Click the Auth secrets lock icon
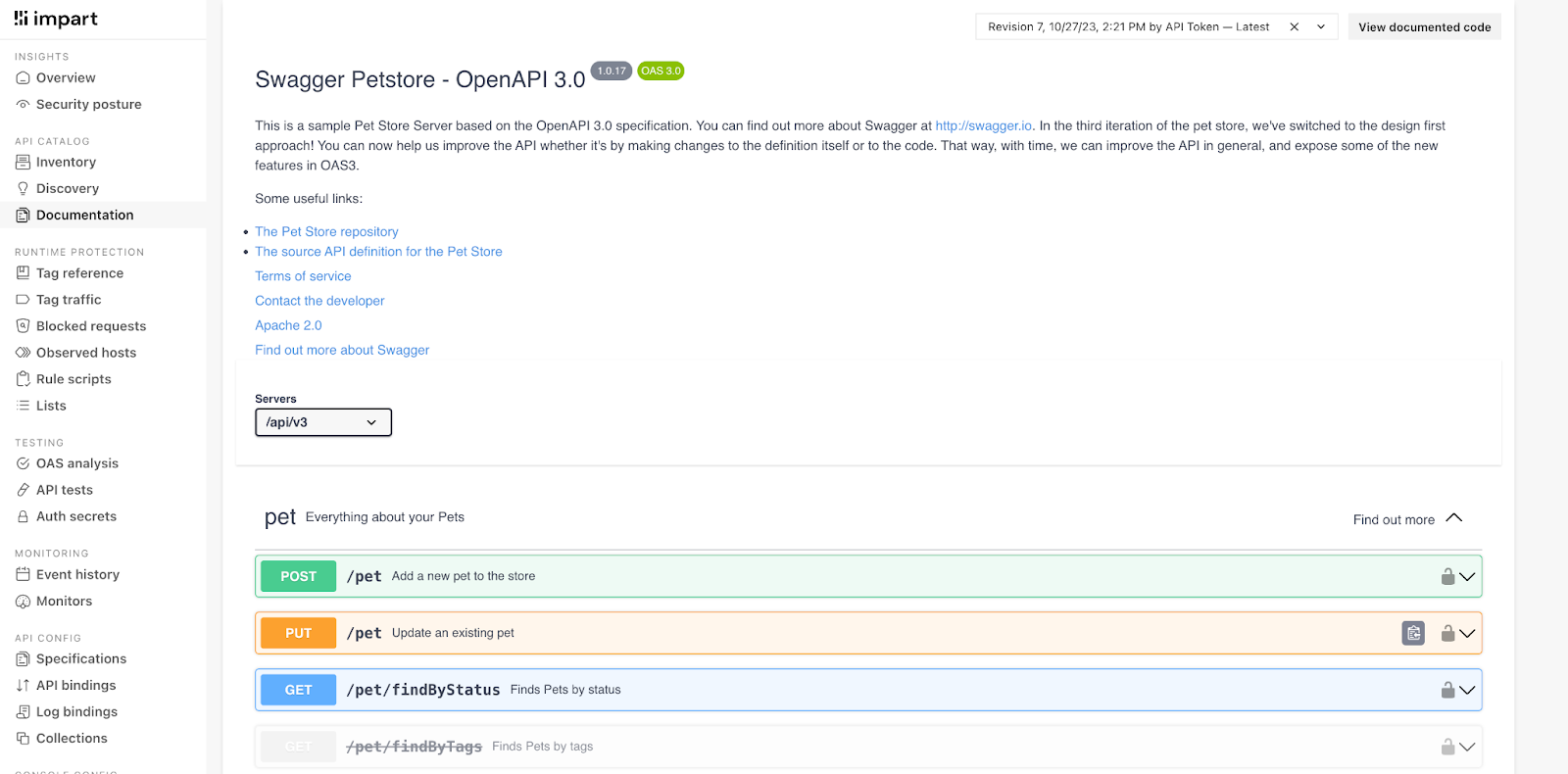The width and height of the screenshot is (1568, 774). point(23,516)
